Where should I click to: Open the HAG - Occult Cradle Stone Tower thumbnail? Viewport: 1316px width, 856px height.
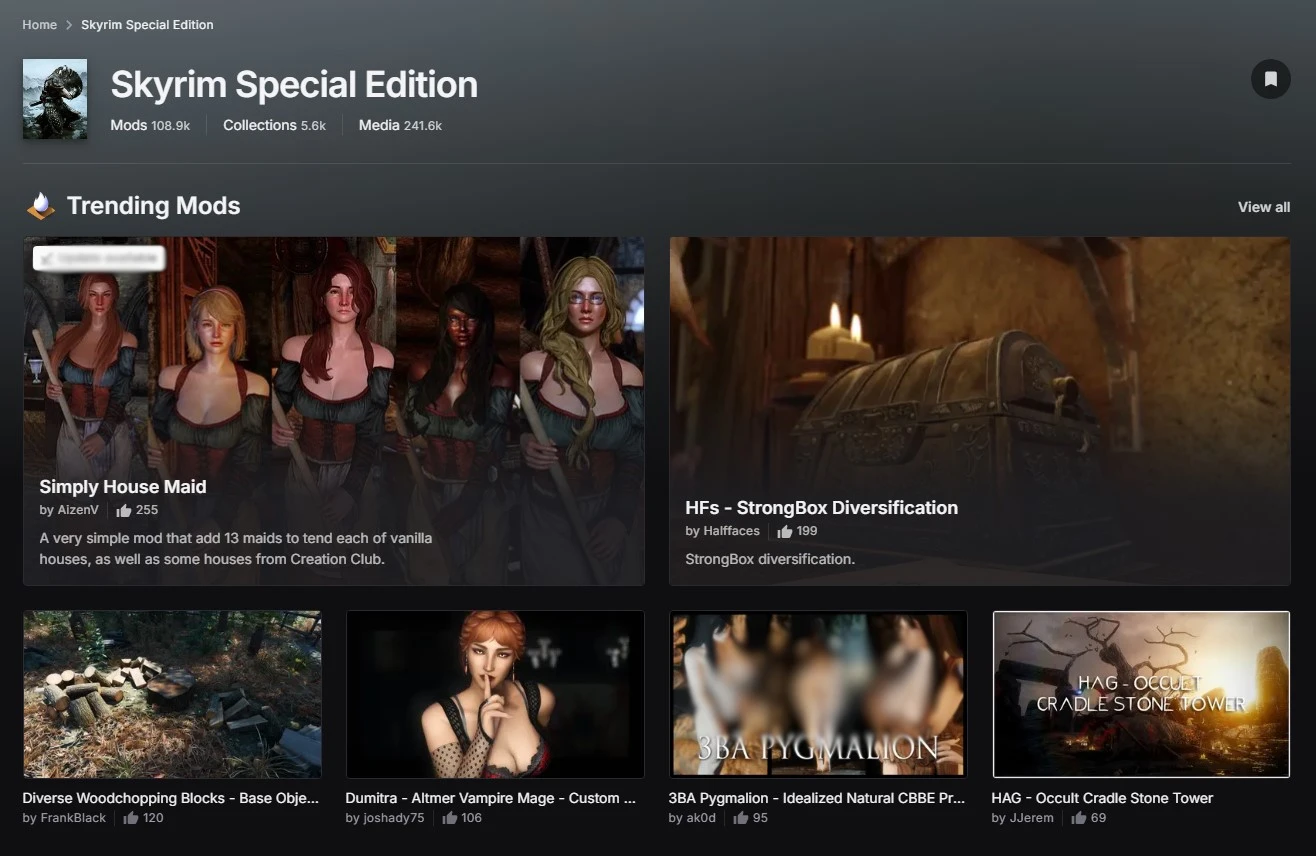pos(1141,694)
